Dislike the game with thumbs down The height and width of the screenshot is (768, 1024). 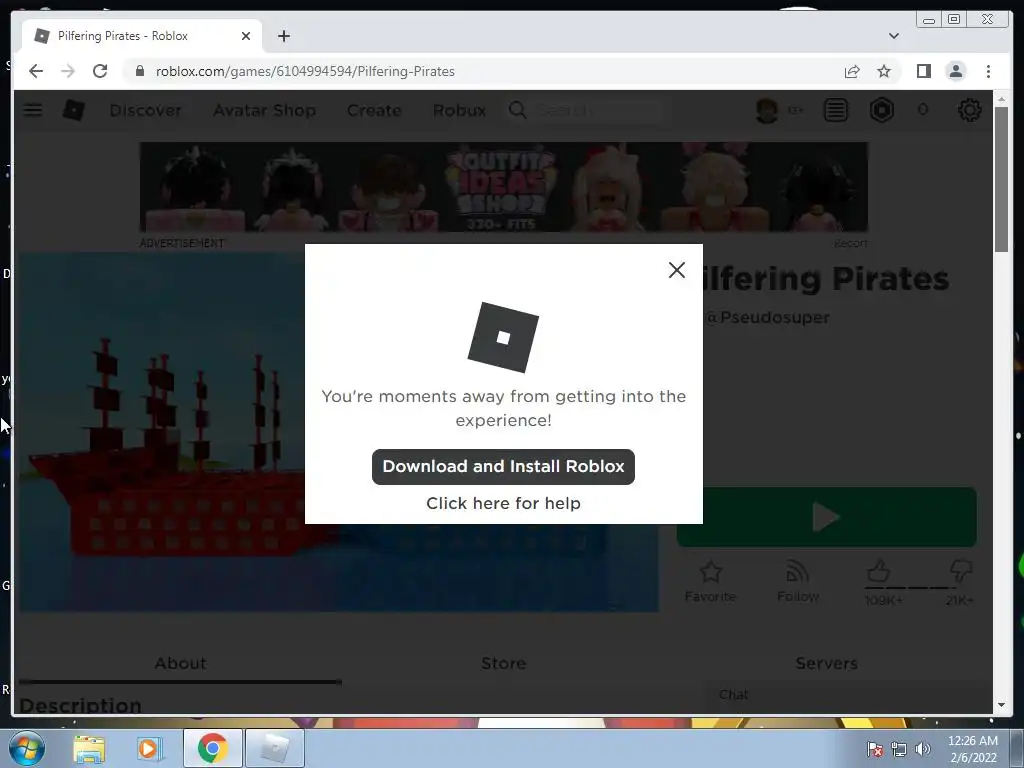coord(960,571)
